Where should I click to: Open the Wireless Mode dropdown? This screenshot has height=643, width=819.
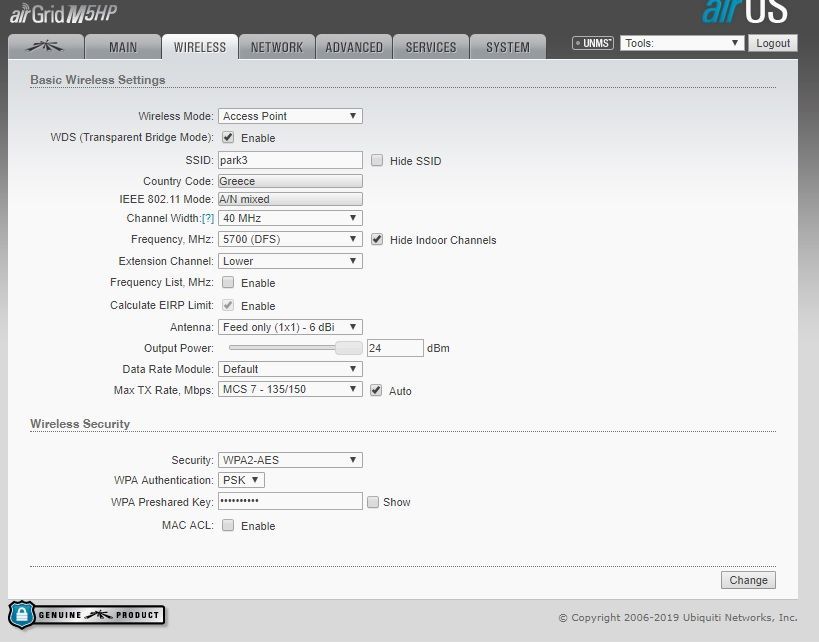tap(290, 116)
